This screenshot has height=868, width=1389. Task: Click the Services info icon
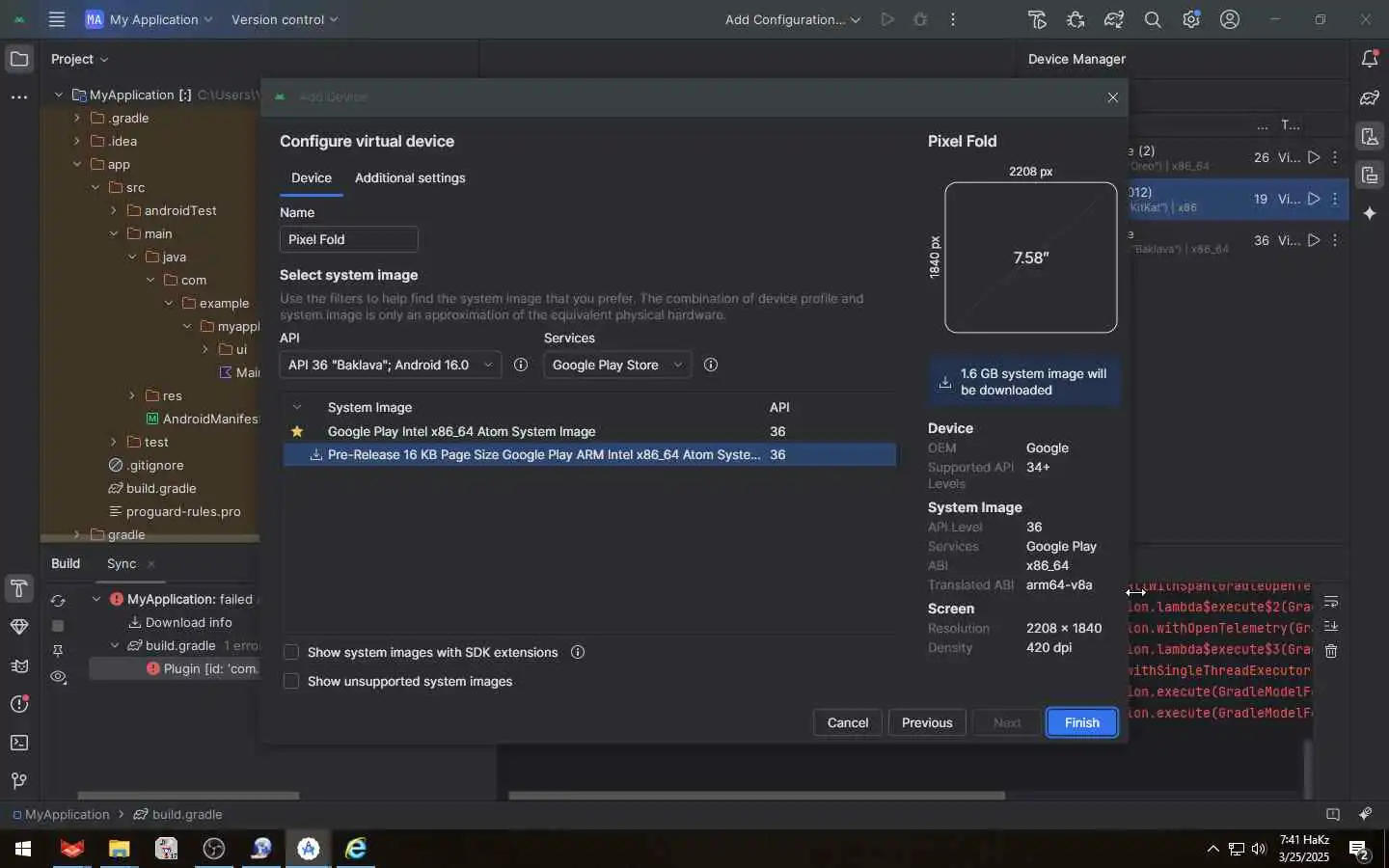click(711, 365)
